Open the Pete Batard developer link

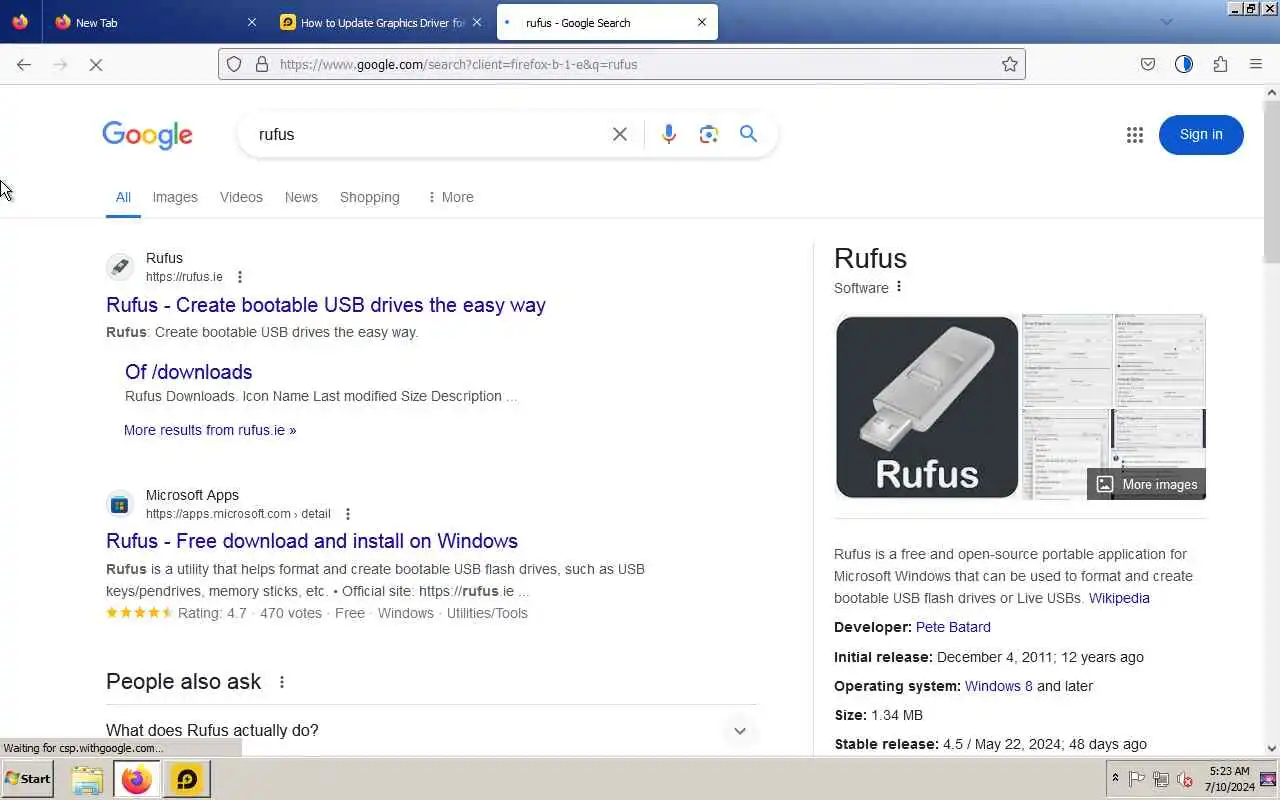click(x=953, y=627)
